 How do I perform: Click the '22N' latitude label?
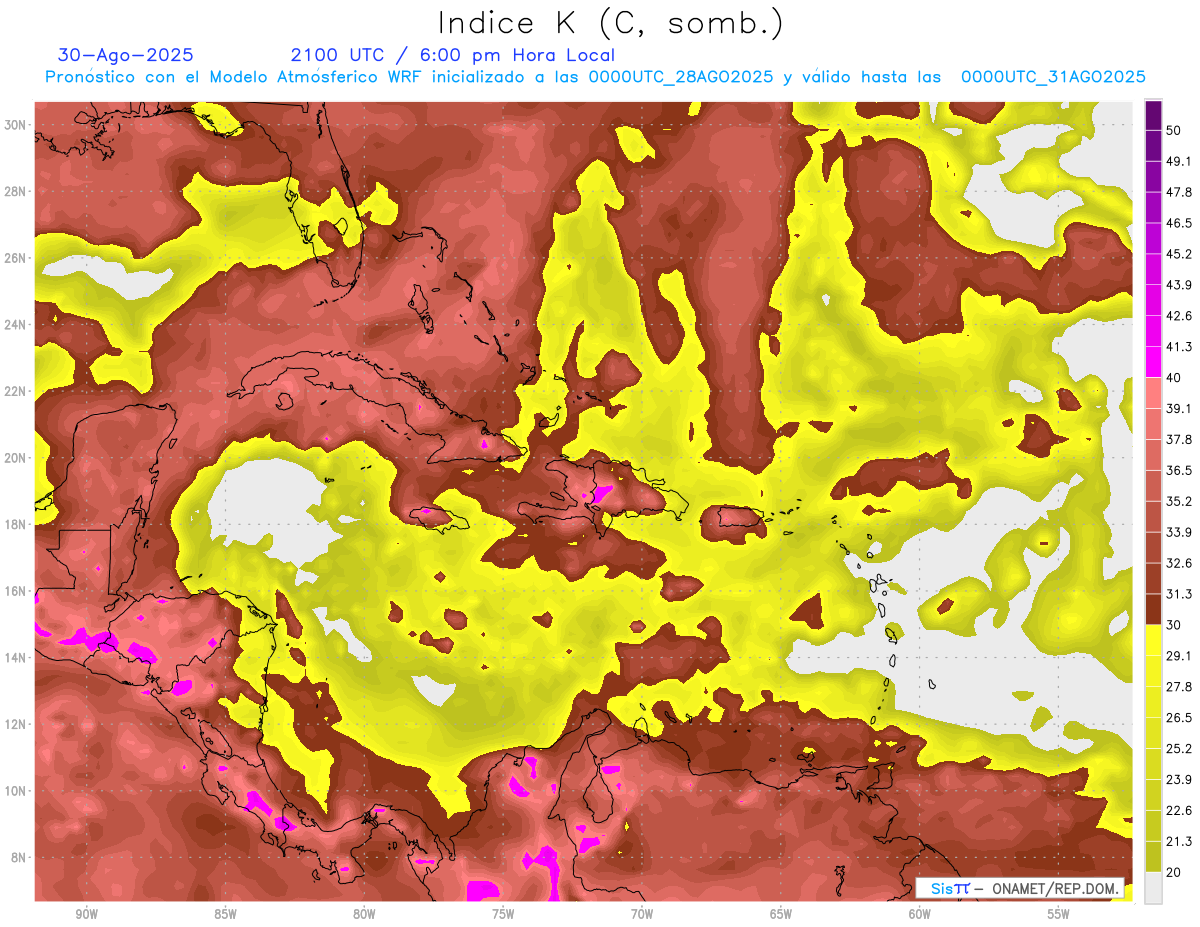17,391
